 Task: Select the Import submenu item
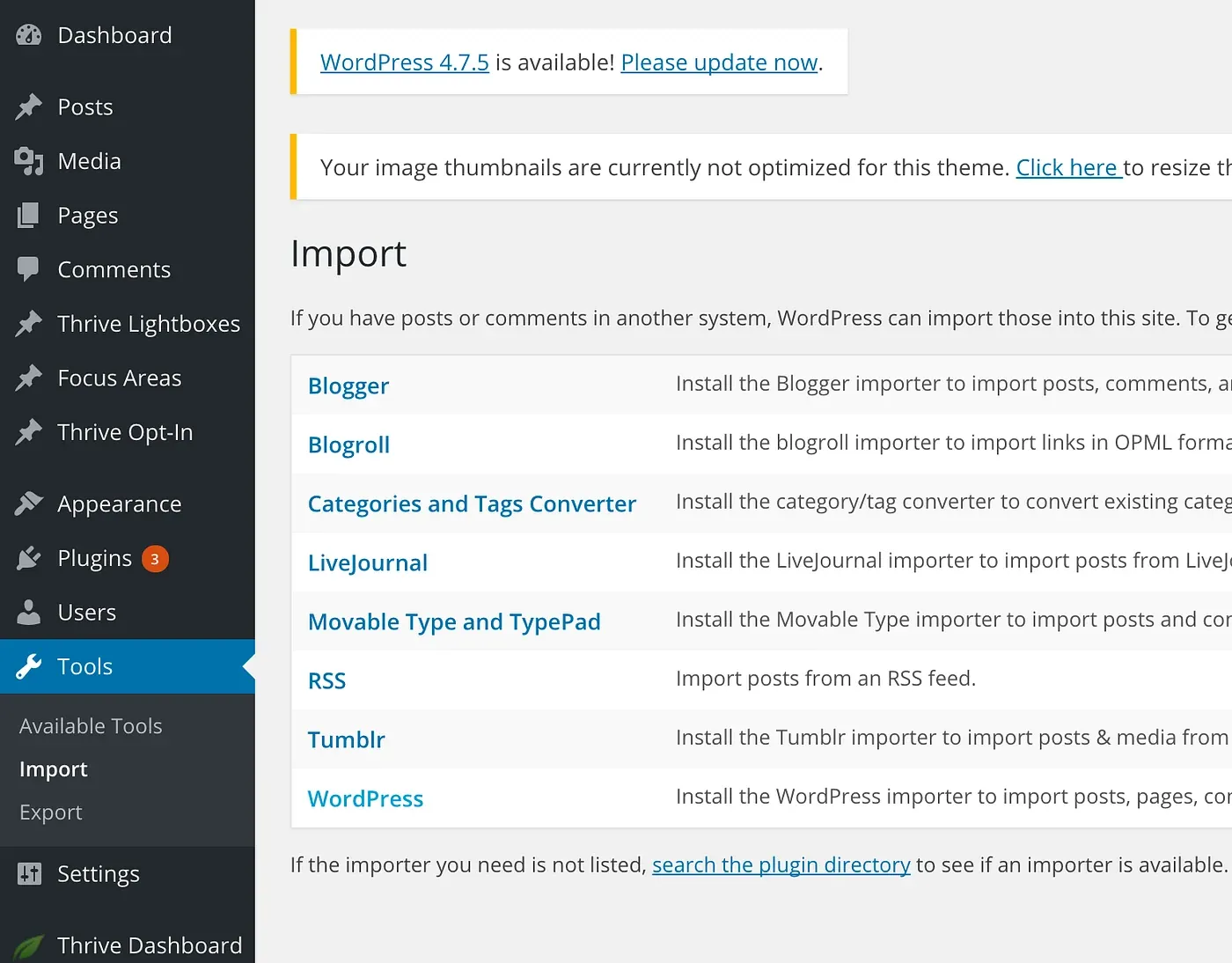pyautogui.click(x=54, y=769)
